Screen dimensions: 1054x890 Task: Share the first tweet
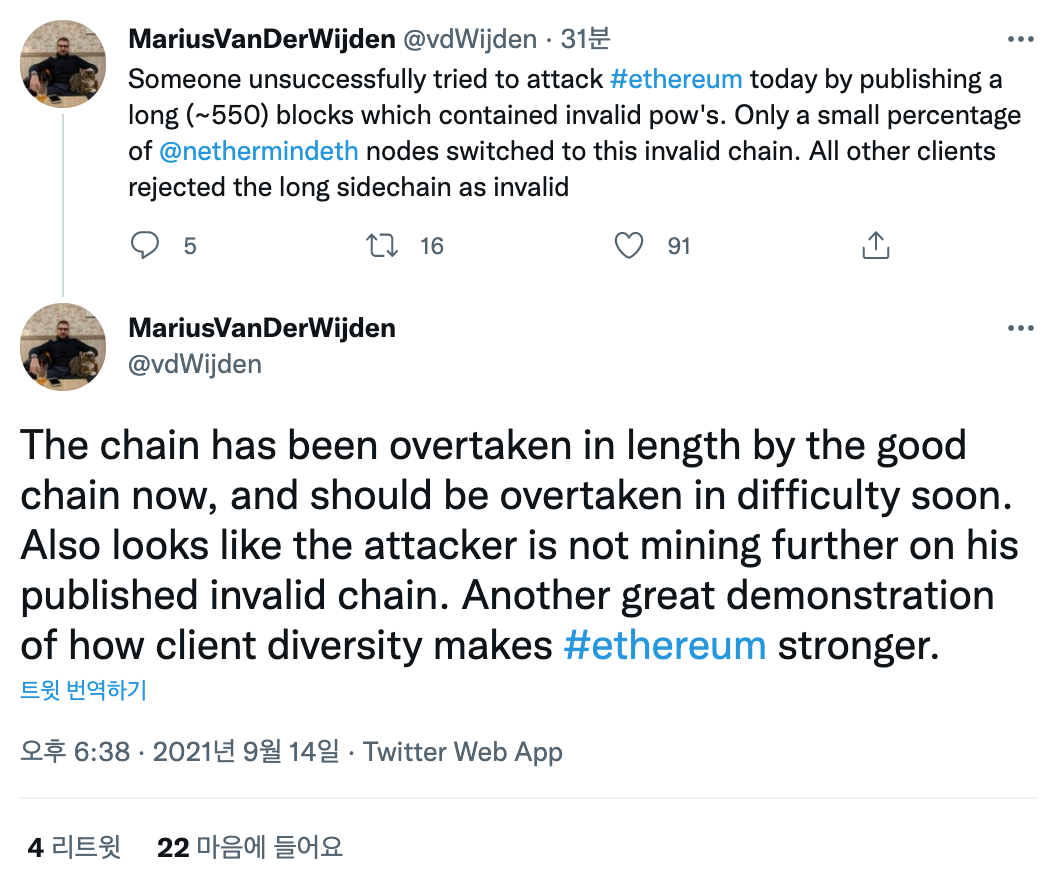(x=875, y=245)
